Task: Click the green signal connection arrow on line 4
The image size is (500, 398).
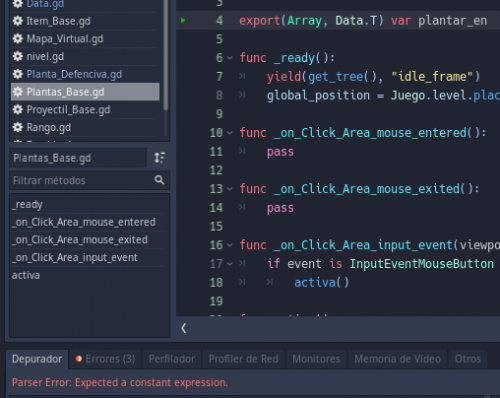Action: click(183, 20)
